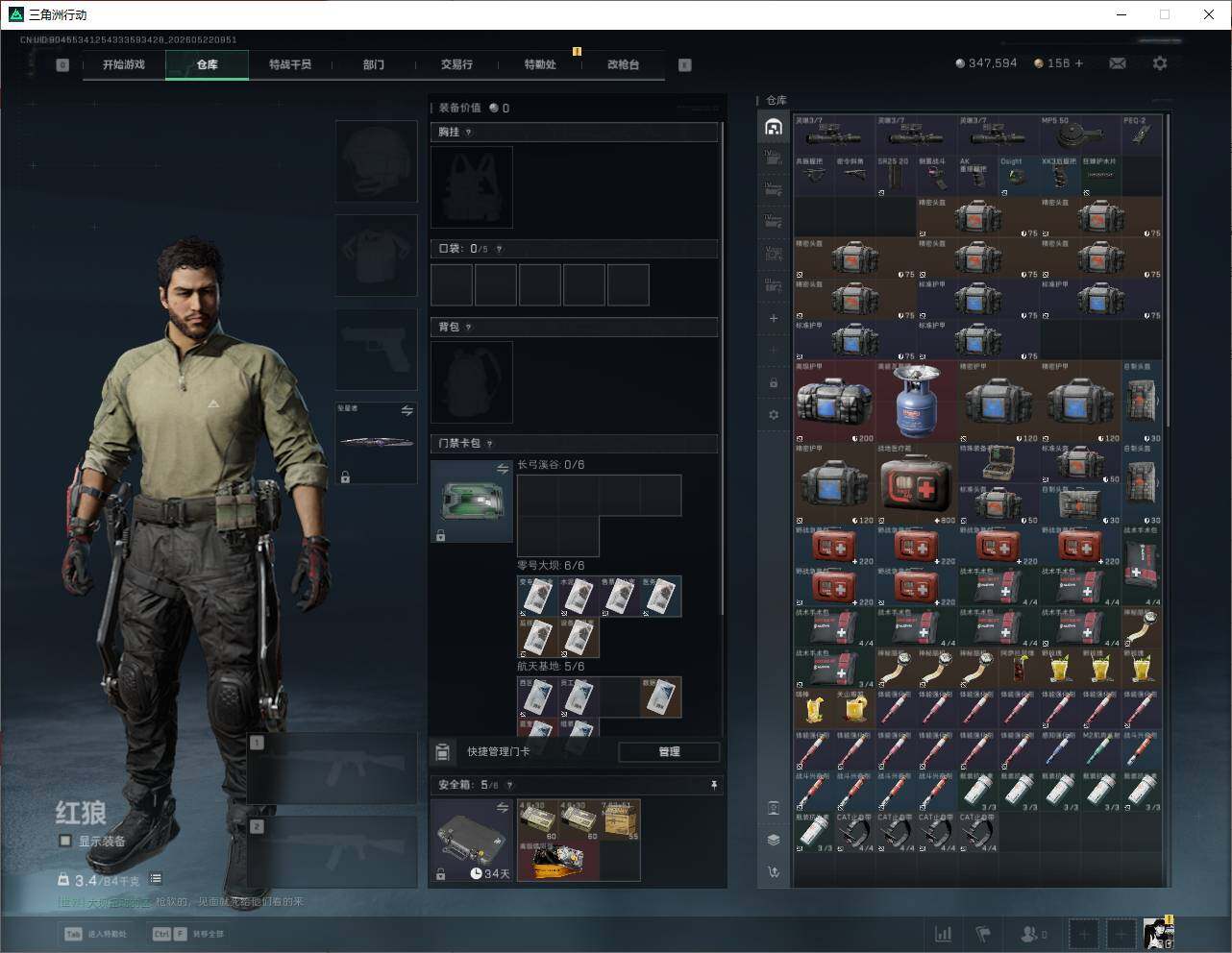Select the SR25 20 magazine item
This screenshot has height=953, width=1232.
pos(896,176)
